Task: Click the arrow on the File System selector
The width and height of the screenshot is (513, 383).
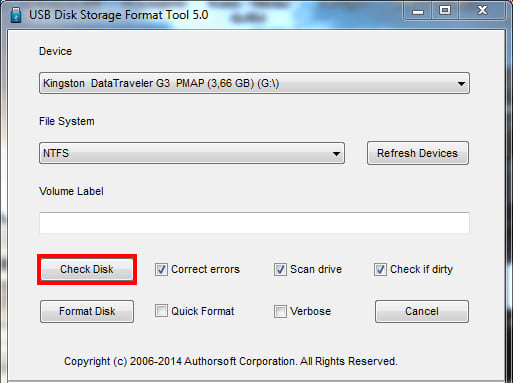Action: [336, 153]
